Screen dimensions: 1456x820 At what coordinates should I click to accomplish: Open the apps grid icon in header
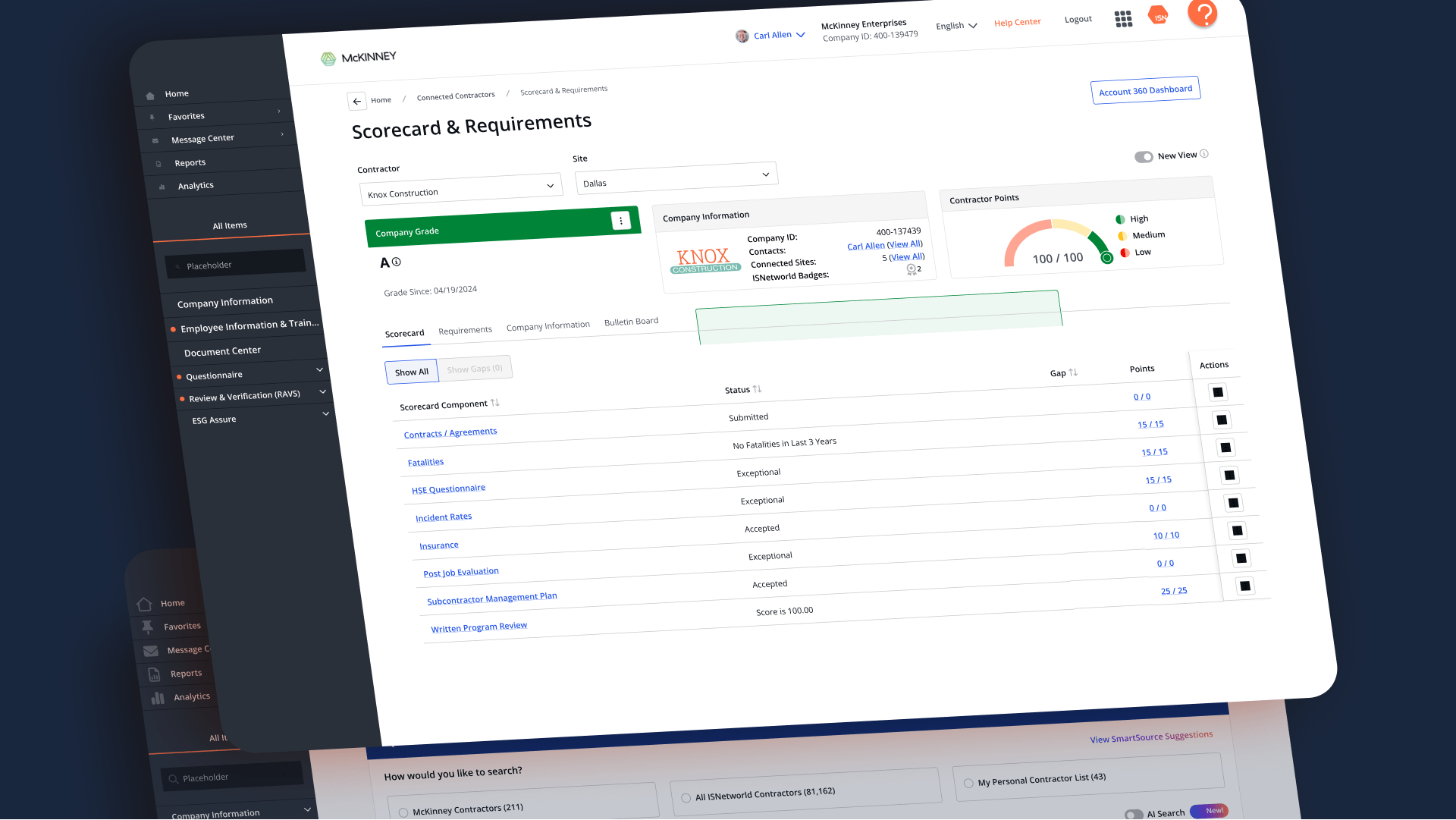pos(1123,19)
